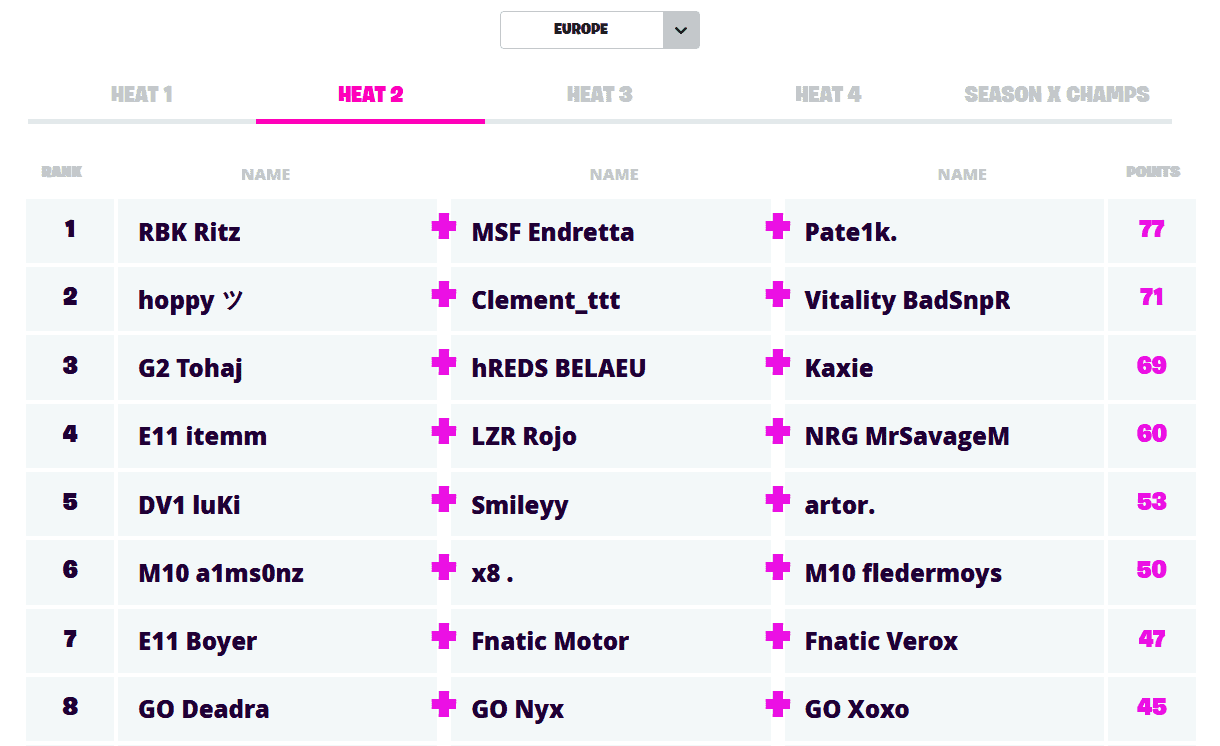Open the Europe region selector
The width and height of the screenshot is (1220, 746).
coord(581,30)
